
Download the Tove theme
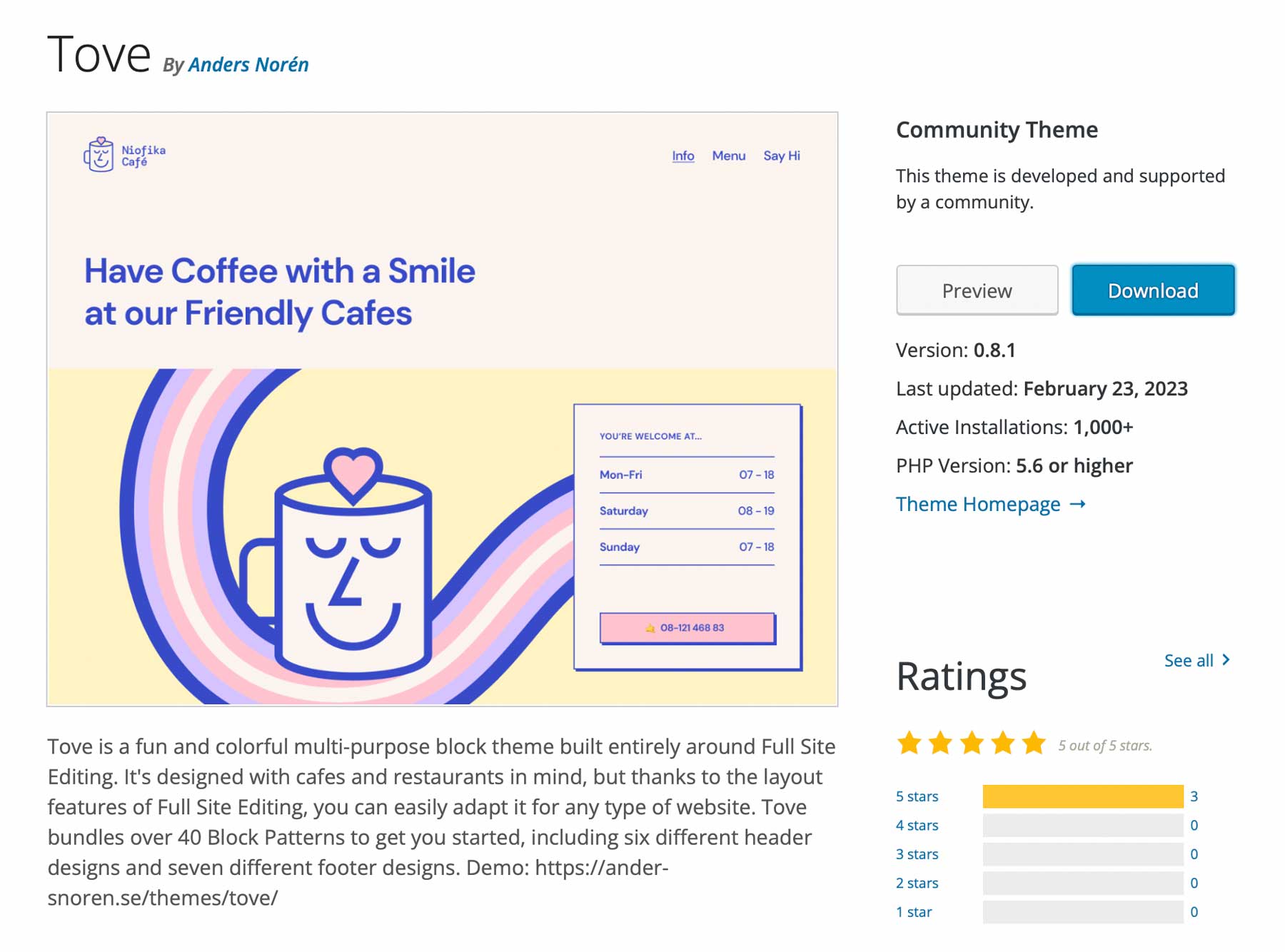click(x=1153, y=290)
